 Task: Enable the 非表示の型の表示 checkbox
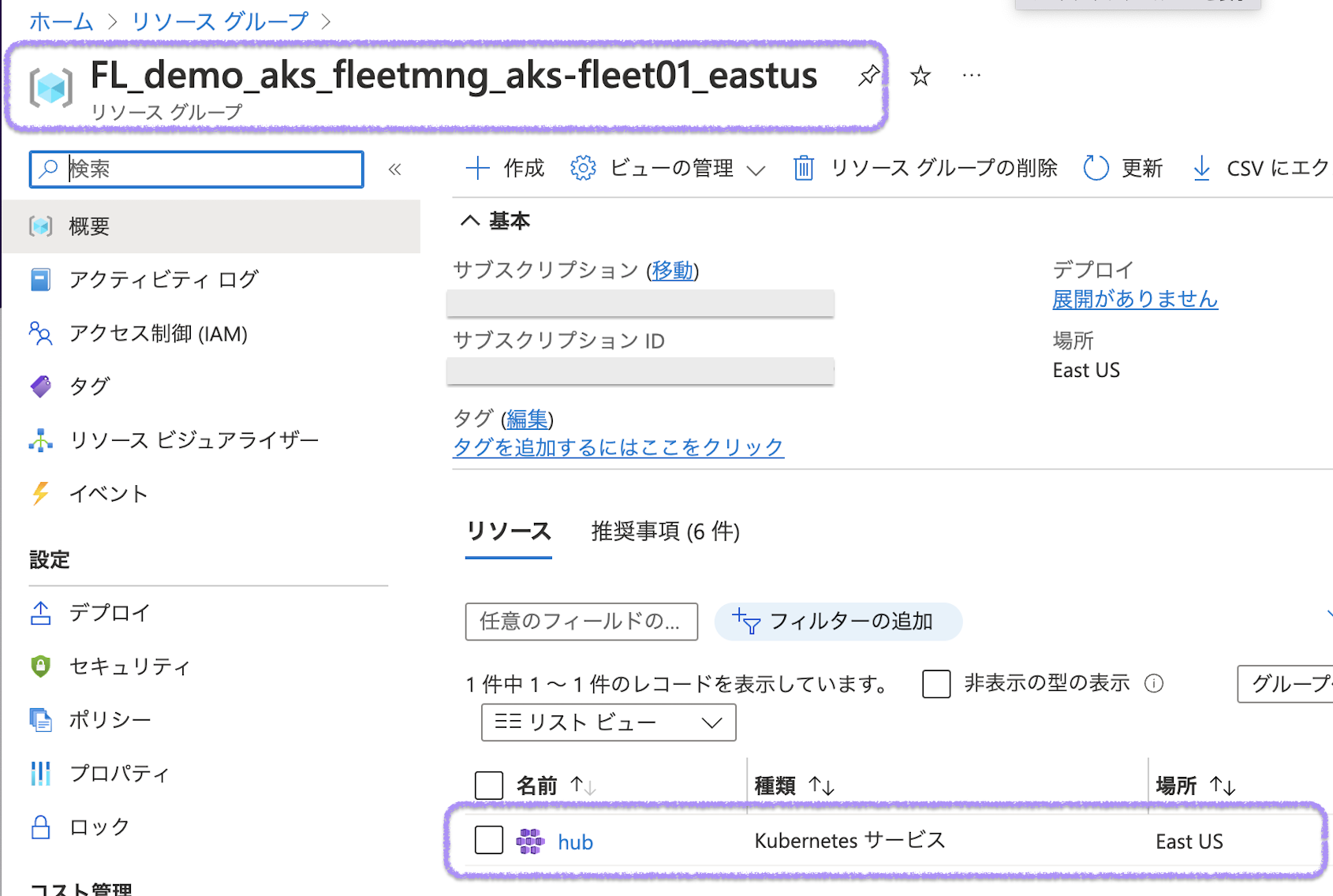[x=936, y=684]
